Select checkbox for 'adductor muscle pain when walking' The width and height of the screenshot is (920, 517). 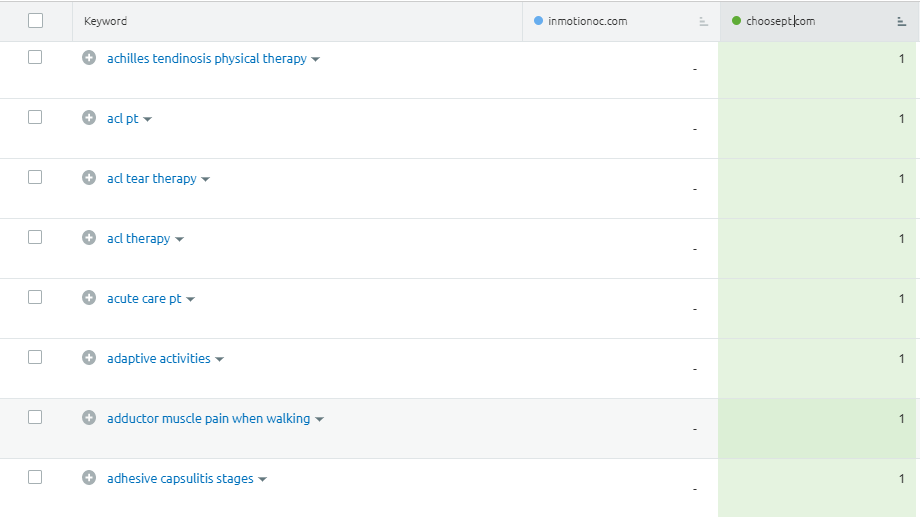point(35,417)
